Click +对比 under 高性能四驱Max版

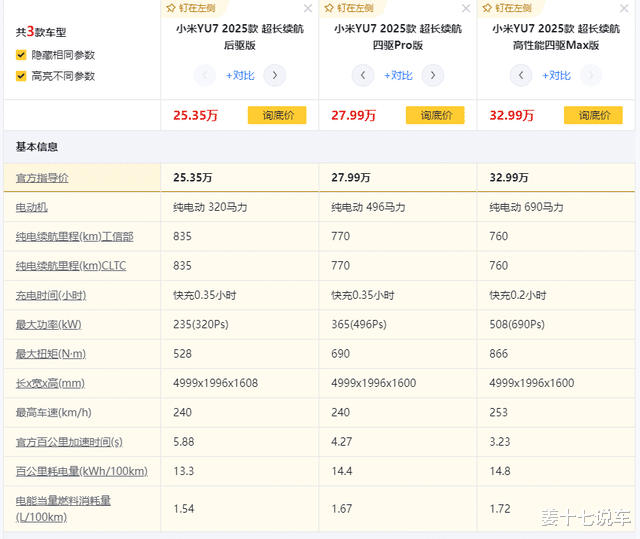556,75
